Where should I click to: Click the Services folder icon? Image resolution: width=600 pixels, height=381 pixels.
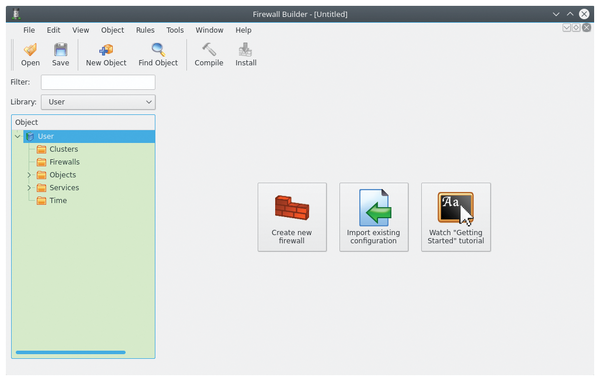[41, 188]
